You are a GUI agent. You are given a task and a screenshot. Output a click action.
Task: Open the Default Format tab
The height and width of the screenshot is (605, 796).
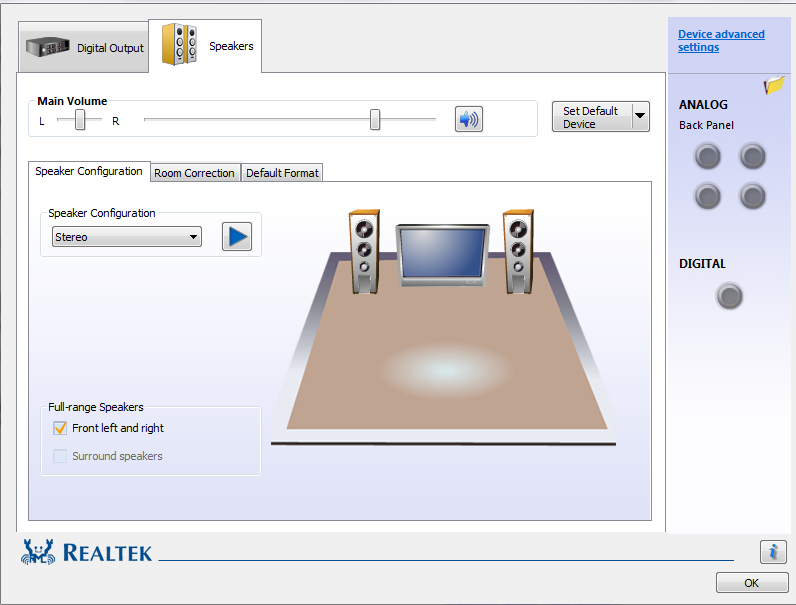pos(282,173)
